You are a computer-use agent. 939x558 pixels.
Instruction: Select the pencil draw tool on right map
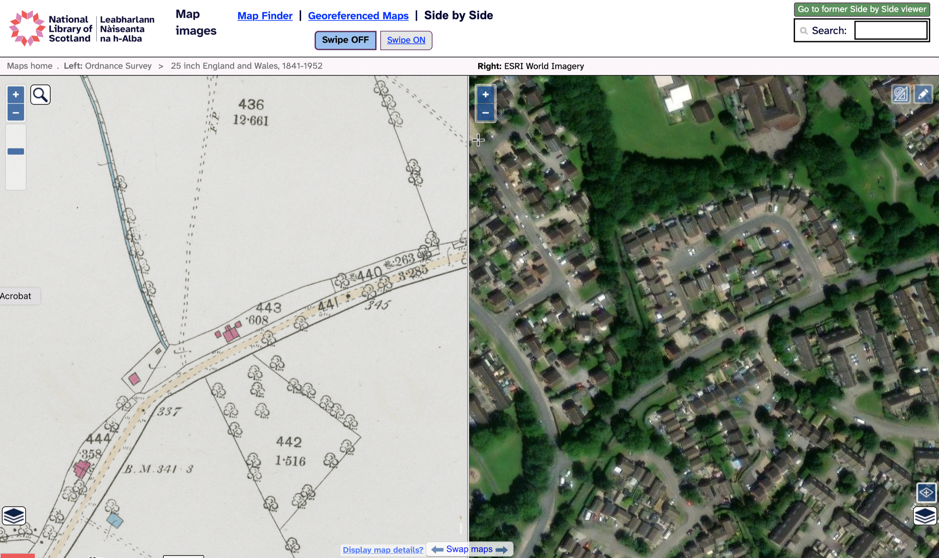[x=923, y=94]
